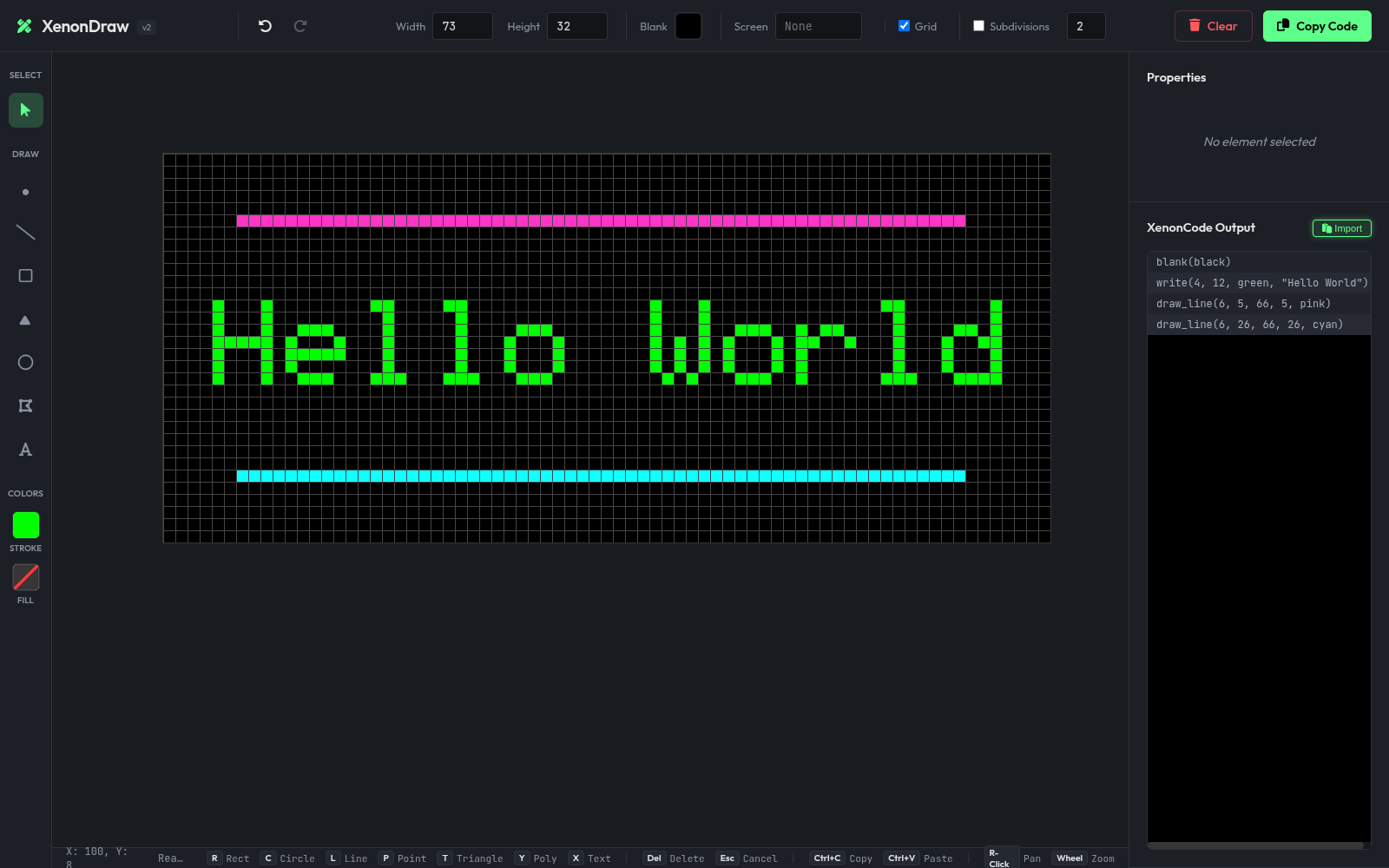The width and height of the screenshot is (1389, 868).
Task: Click the Redo arrow icon
Action: 300,26
